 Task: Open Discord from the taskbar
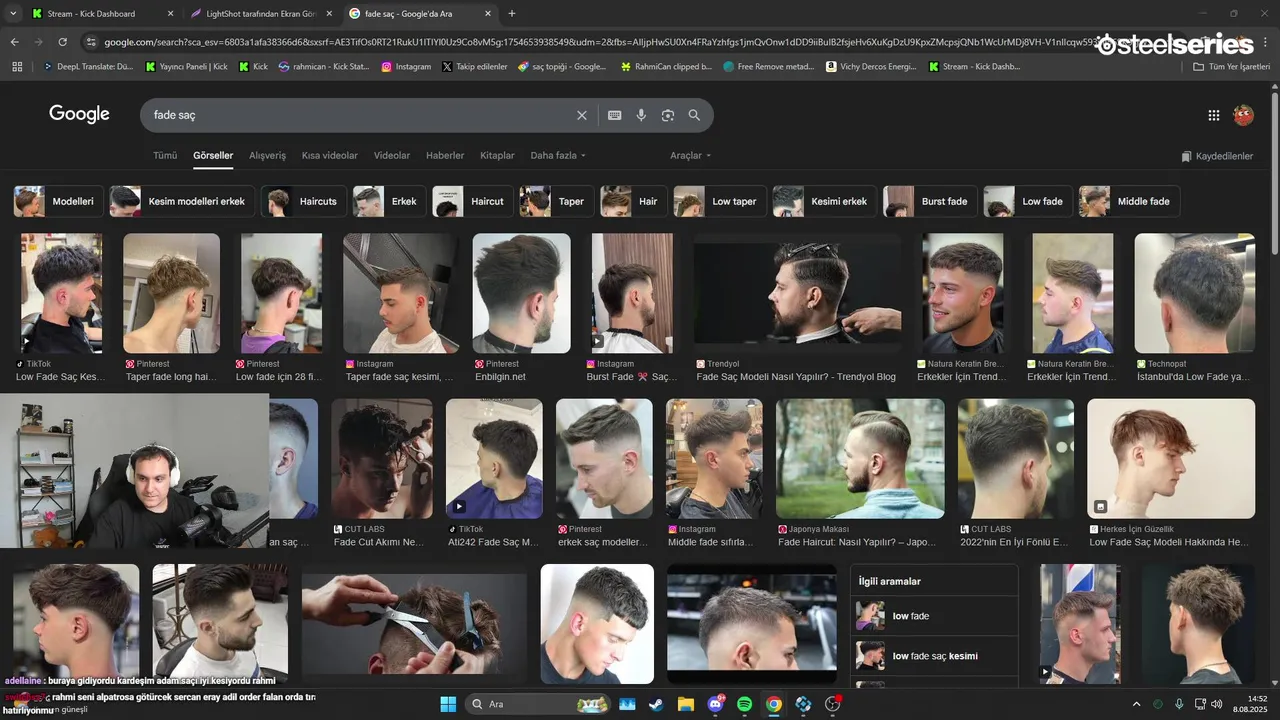tap(716, 704)
